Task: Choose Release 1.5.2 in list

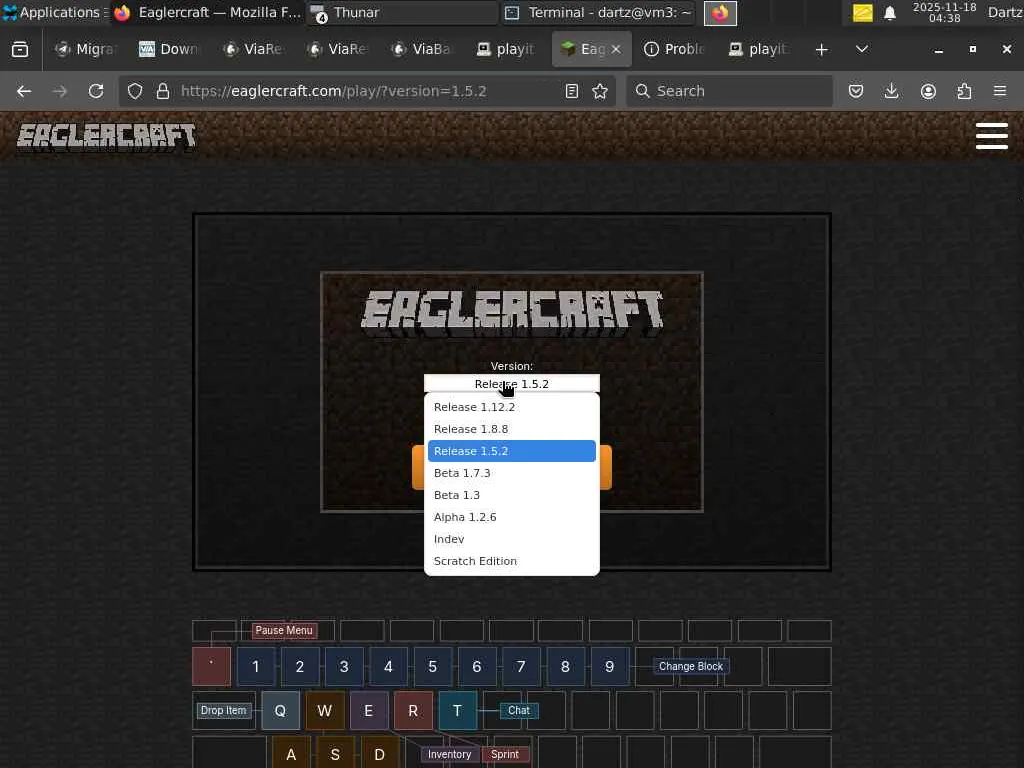Action: 511,451
